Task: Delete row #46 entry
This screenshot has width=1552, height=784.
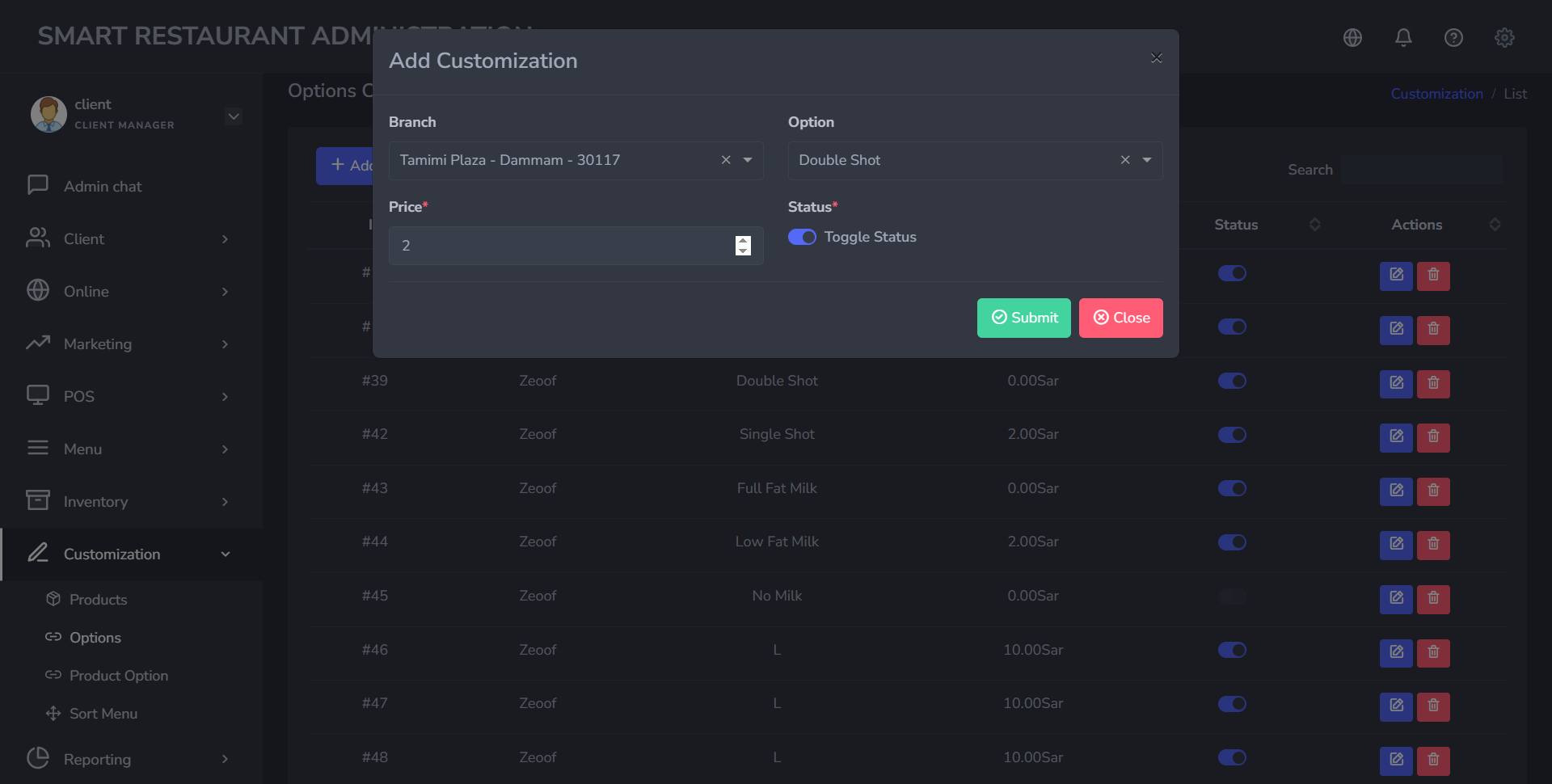Action: 1433,652
